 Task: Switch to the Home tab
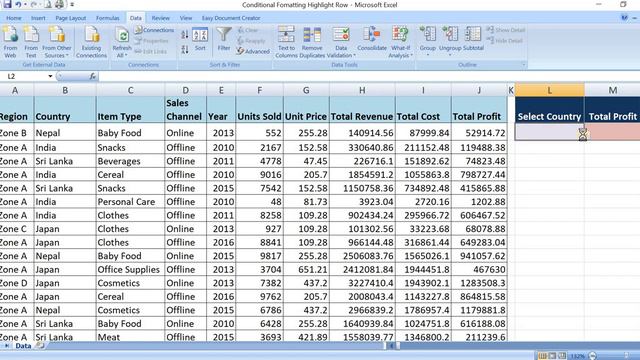(x=13, y=18)
